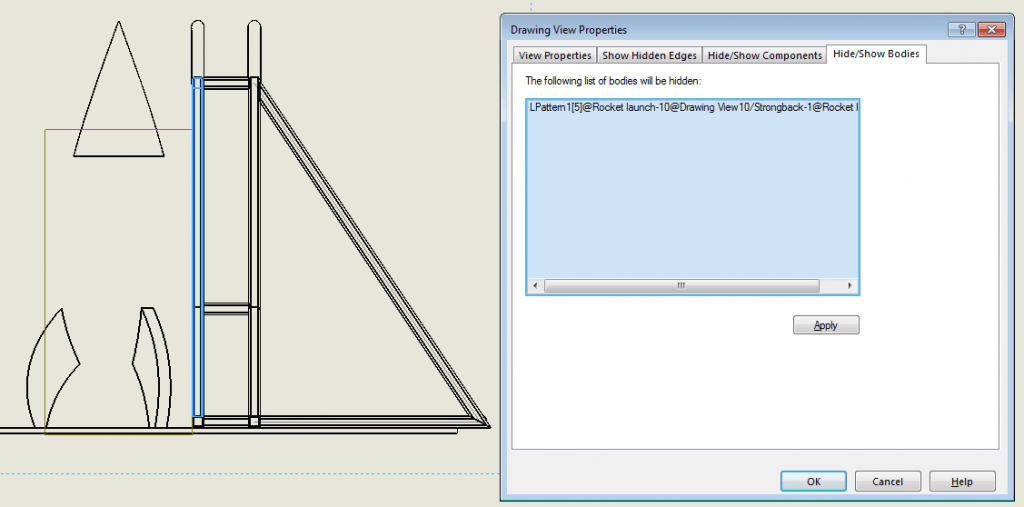
Task: Confirm the dialog with OK
Action: pyautogui.click(x=813, y=481)
